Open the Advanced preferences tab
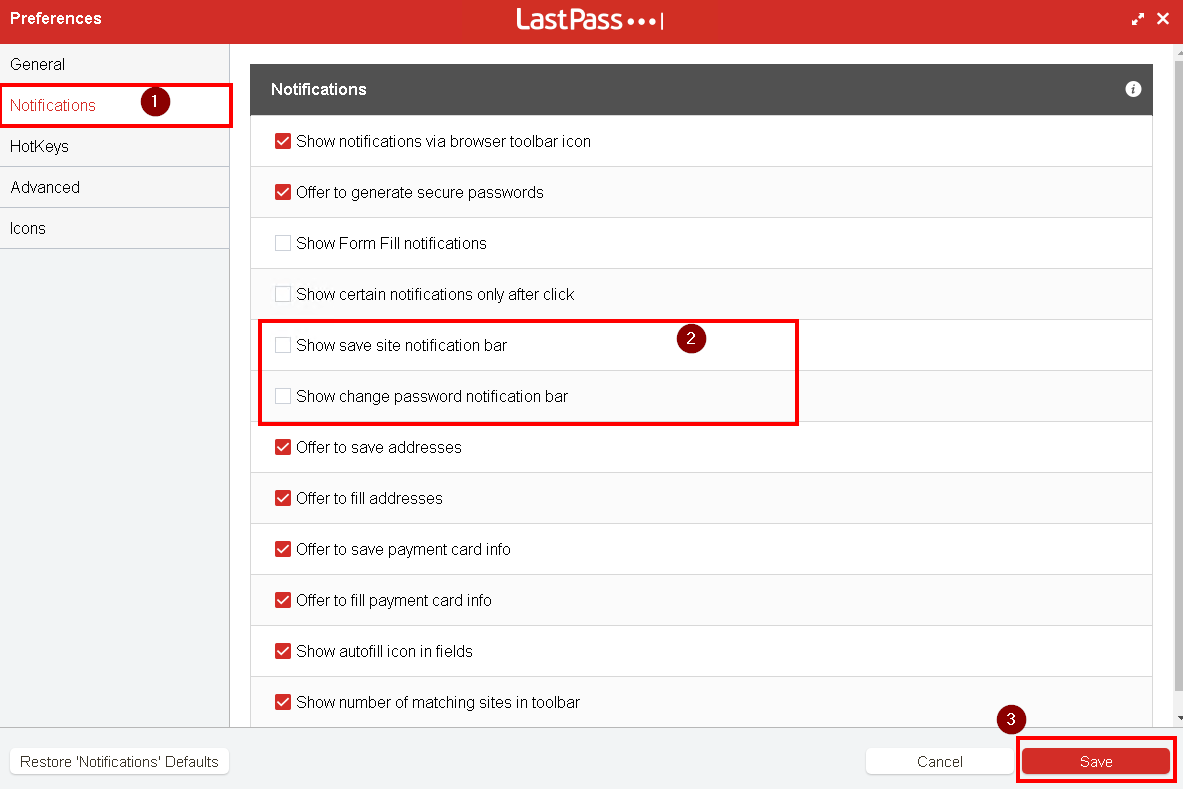1183x789 pixels. click(x=115, y=187)
